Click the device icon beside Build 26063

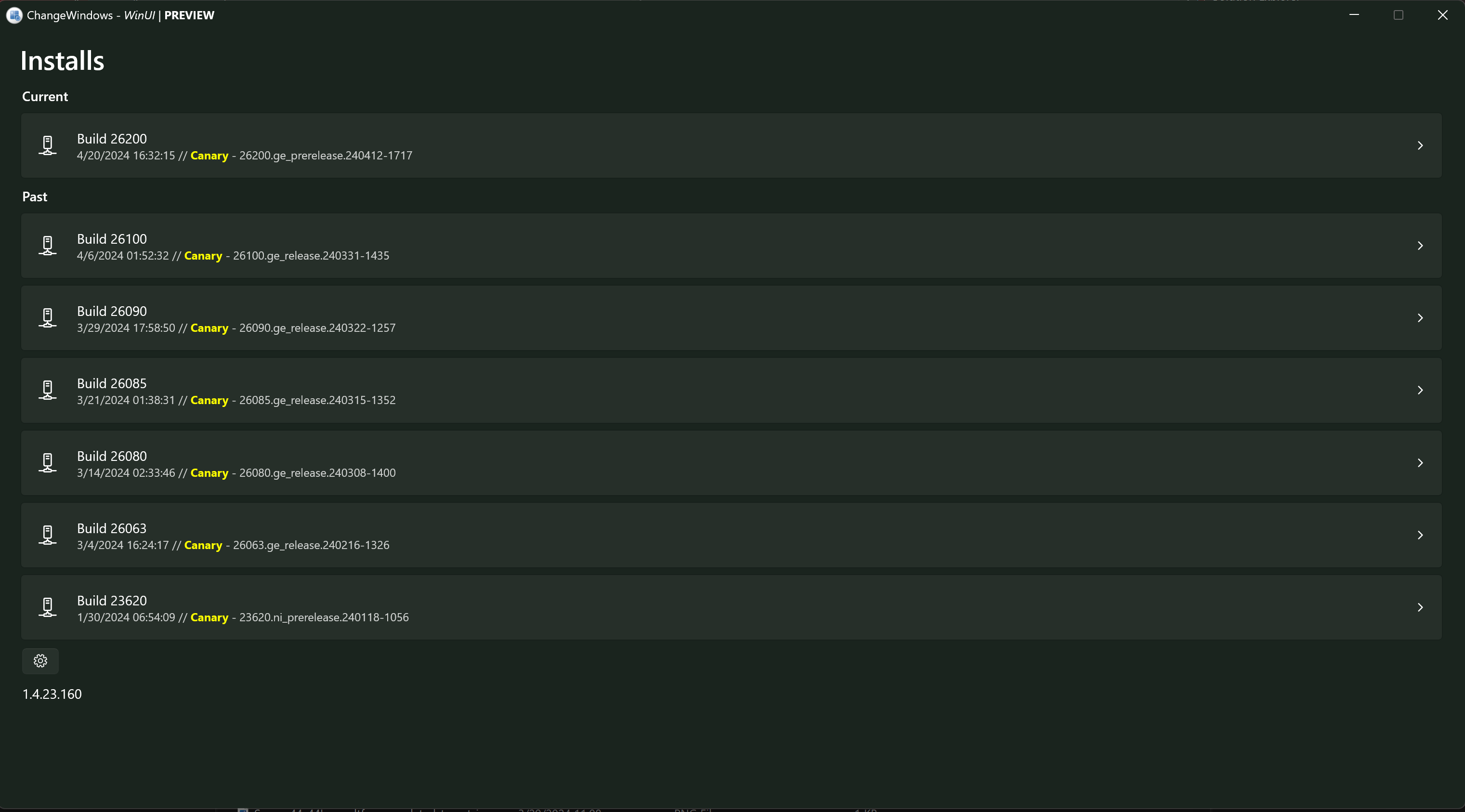click(x=48, y=535)
